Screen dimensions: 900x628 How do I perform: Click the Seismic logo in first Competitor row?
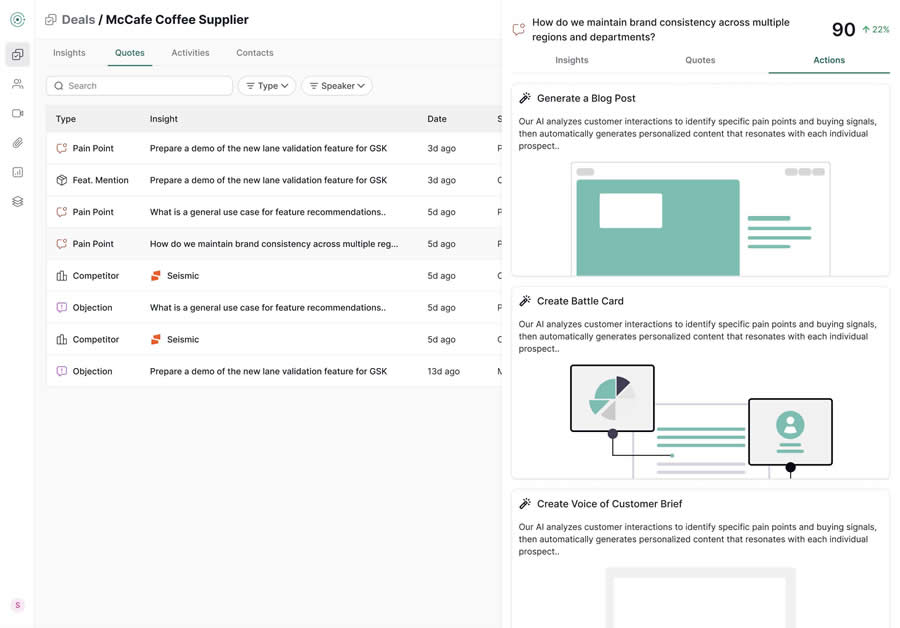click(x=156, y=276)
